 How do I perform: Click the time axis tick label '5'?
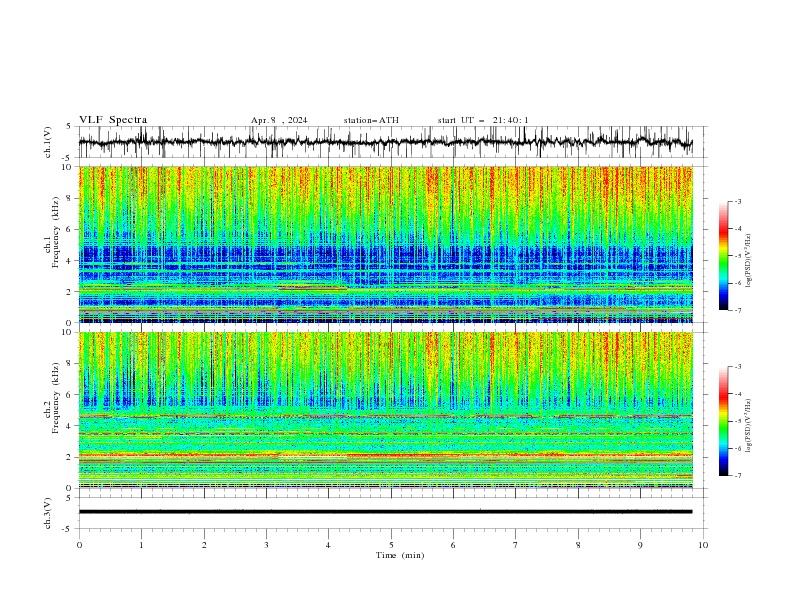(x=391, y=545)
